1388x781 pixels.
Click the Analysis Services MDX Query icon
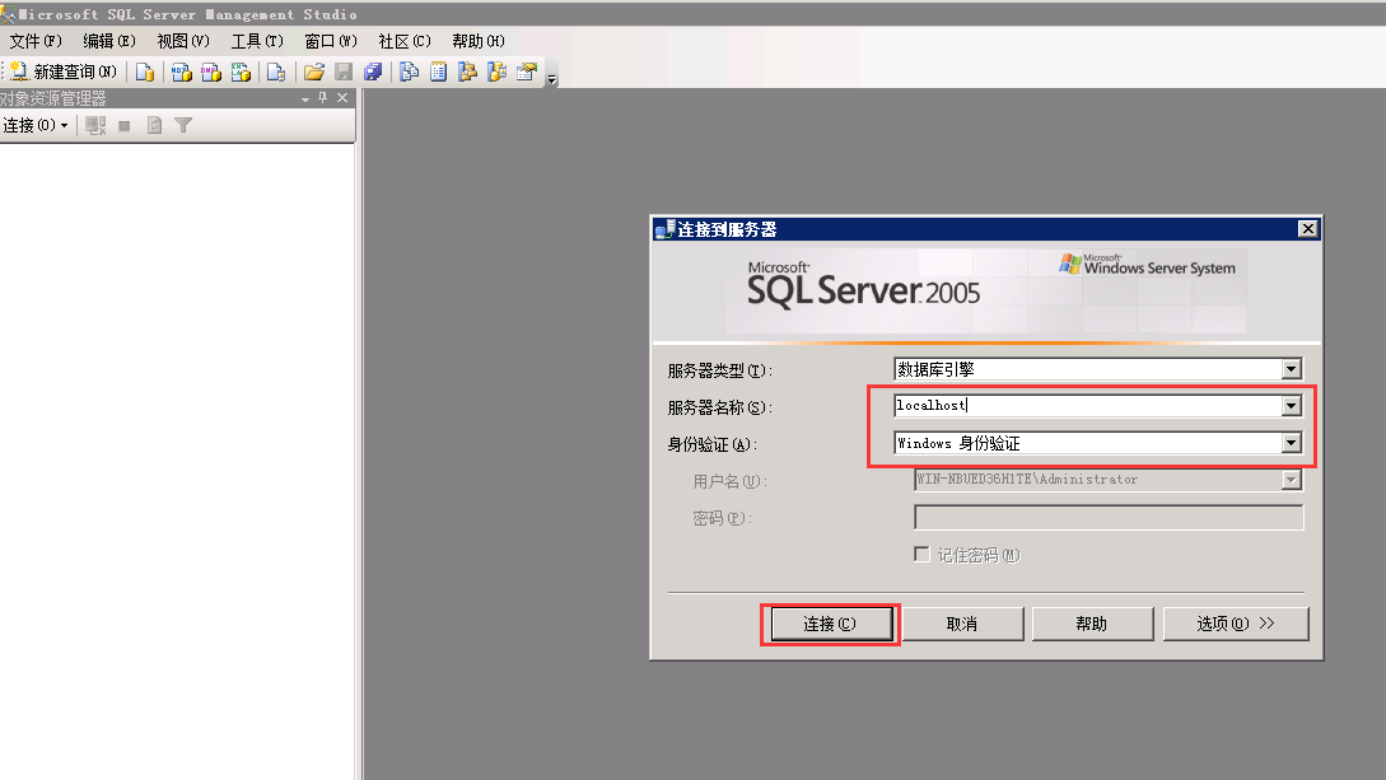click(181, 72)
